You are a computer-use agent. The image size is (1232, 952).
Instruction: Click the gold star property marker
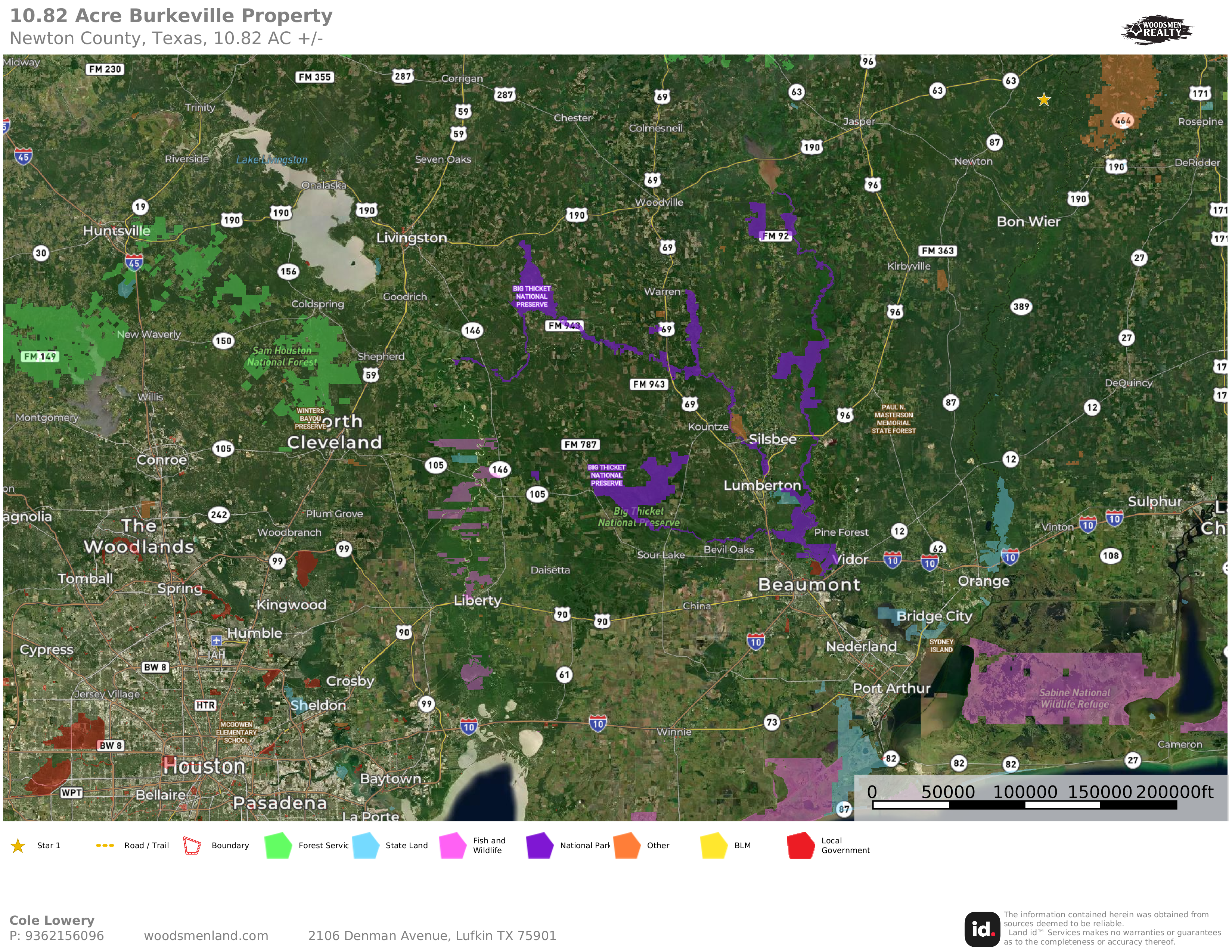point(1043,100)
